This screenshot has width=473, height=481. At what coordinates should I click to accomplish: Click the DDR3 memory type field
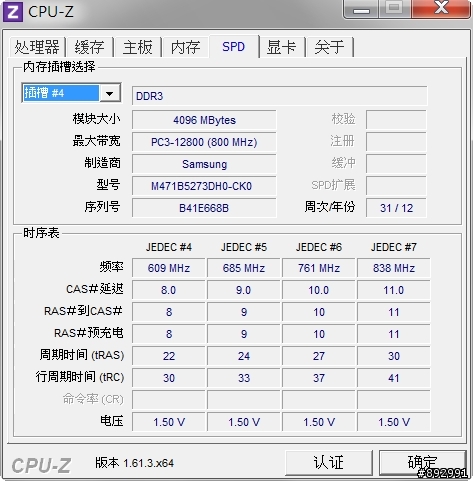tap(279, 96)
